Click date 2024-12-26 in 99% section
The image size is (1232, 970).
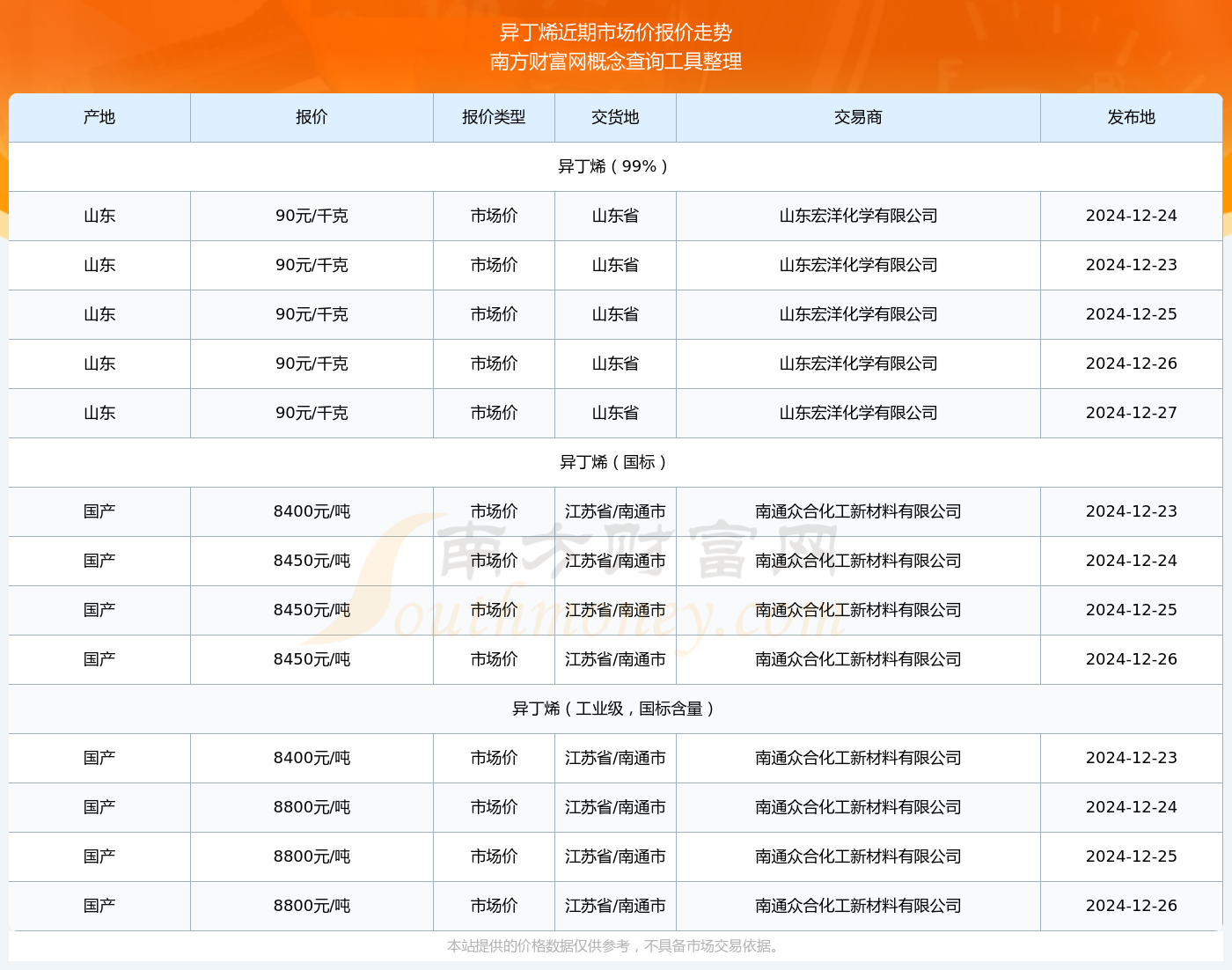coord(1132,364)
